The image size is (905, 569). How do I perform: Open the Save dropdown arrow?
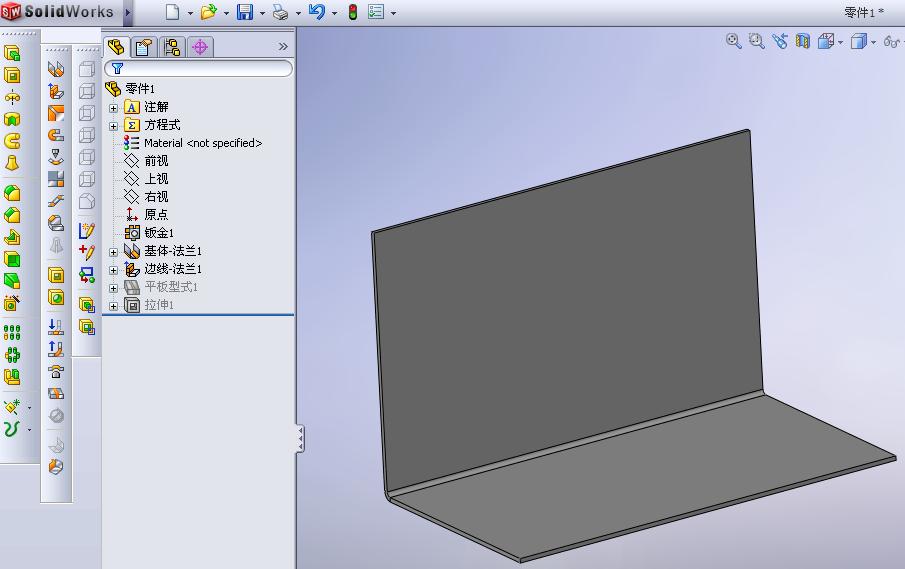point(262,13)
